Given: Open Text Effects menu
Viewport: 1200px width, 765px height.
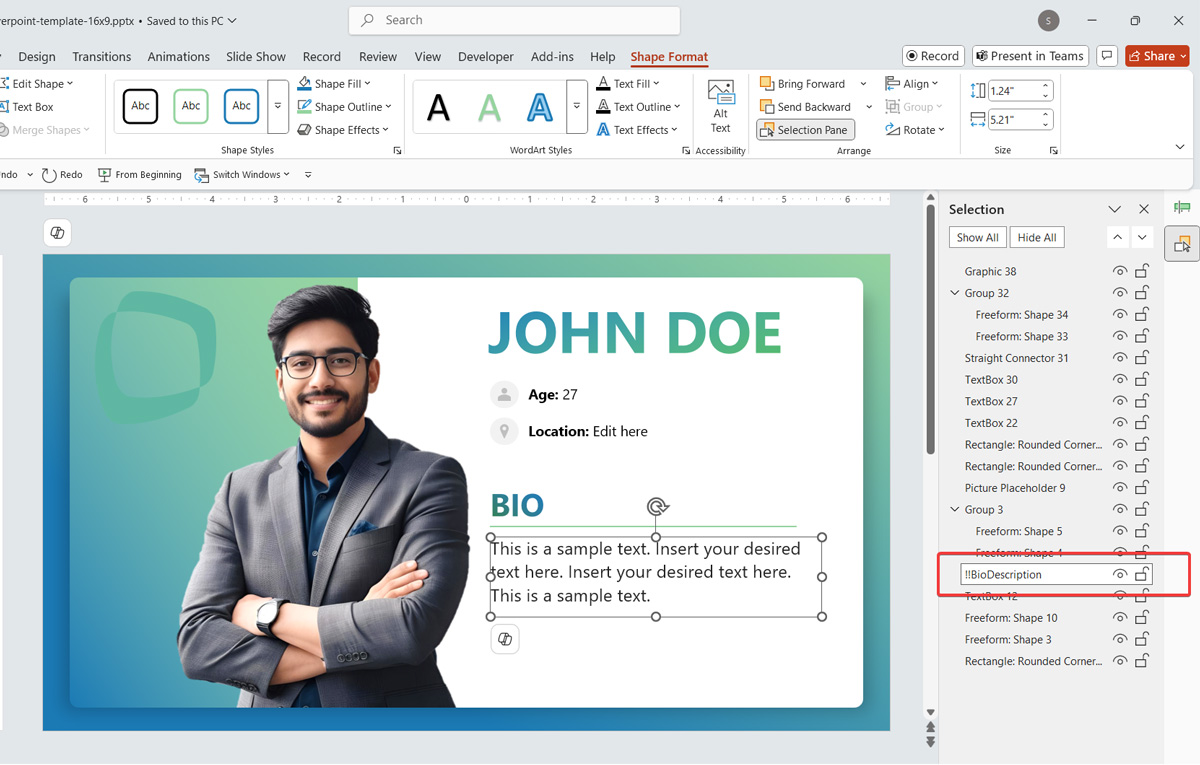Looking at the screenshot, I should point(638,130).
